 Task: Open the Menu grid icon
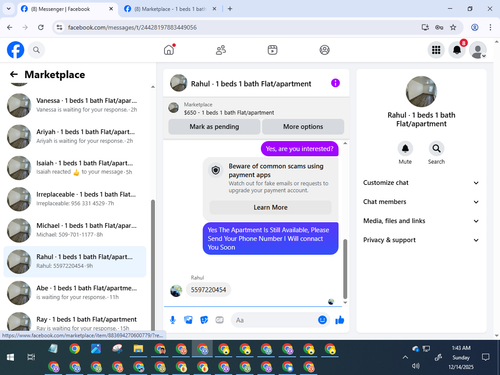pyautogui.click(x=436, y=50)
